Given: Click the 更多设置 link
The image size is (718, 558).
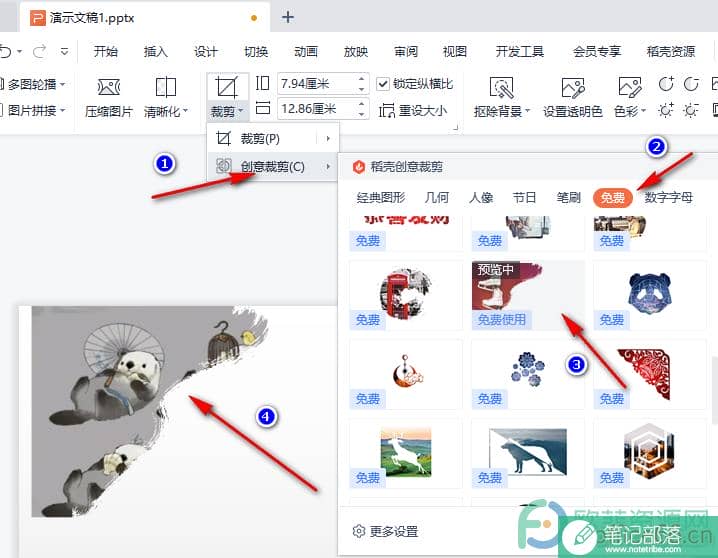Looking at the screenshot, I should tap(394, 531).
